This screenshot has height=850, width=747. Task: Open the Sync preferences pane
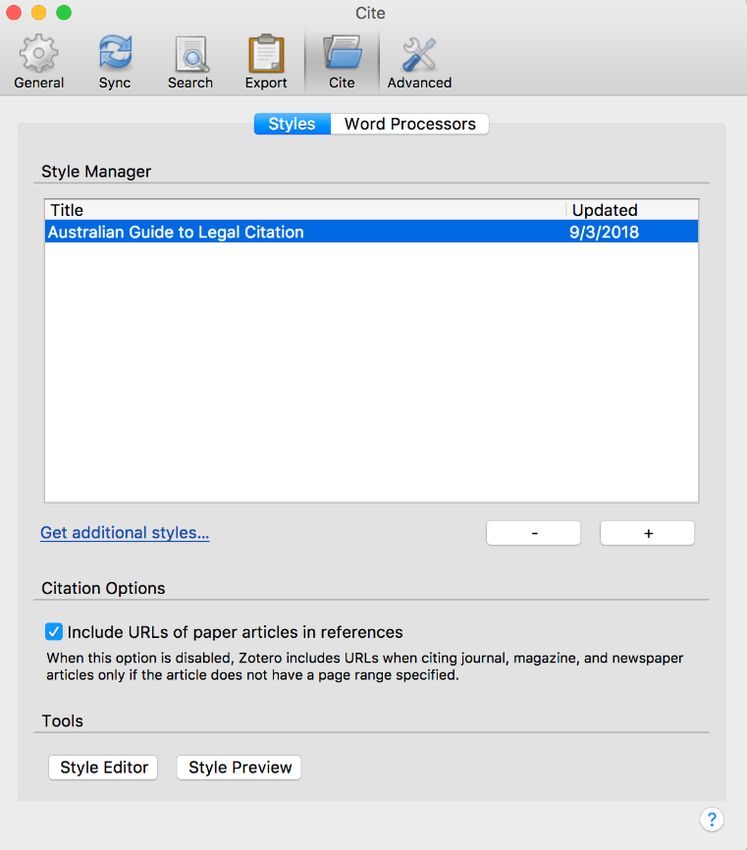point(115,62)
